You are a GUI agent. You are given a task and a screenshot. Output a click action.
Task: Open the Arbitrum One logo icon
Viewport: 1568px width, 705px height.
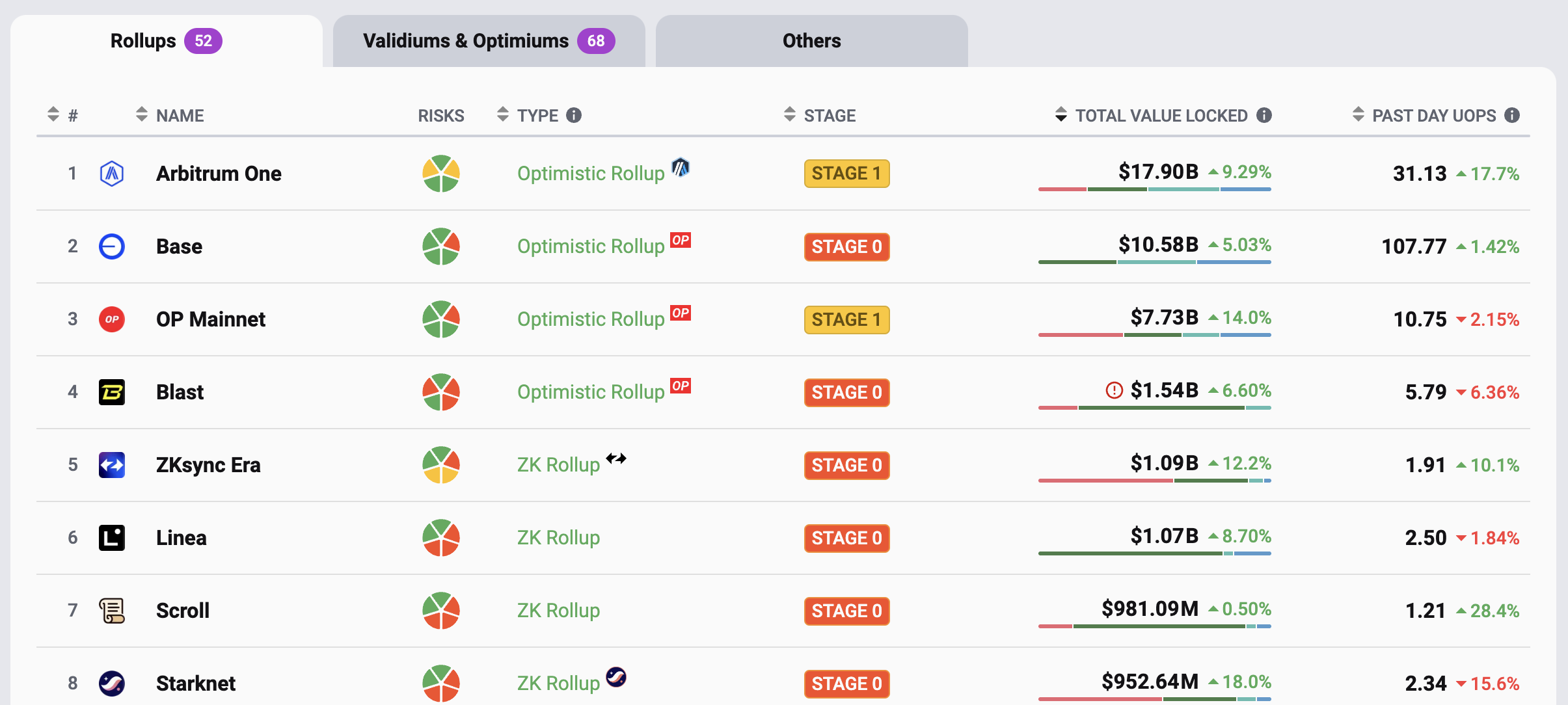112,174
